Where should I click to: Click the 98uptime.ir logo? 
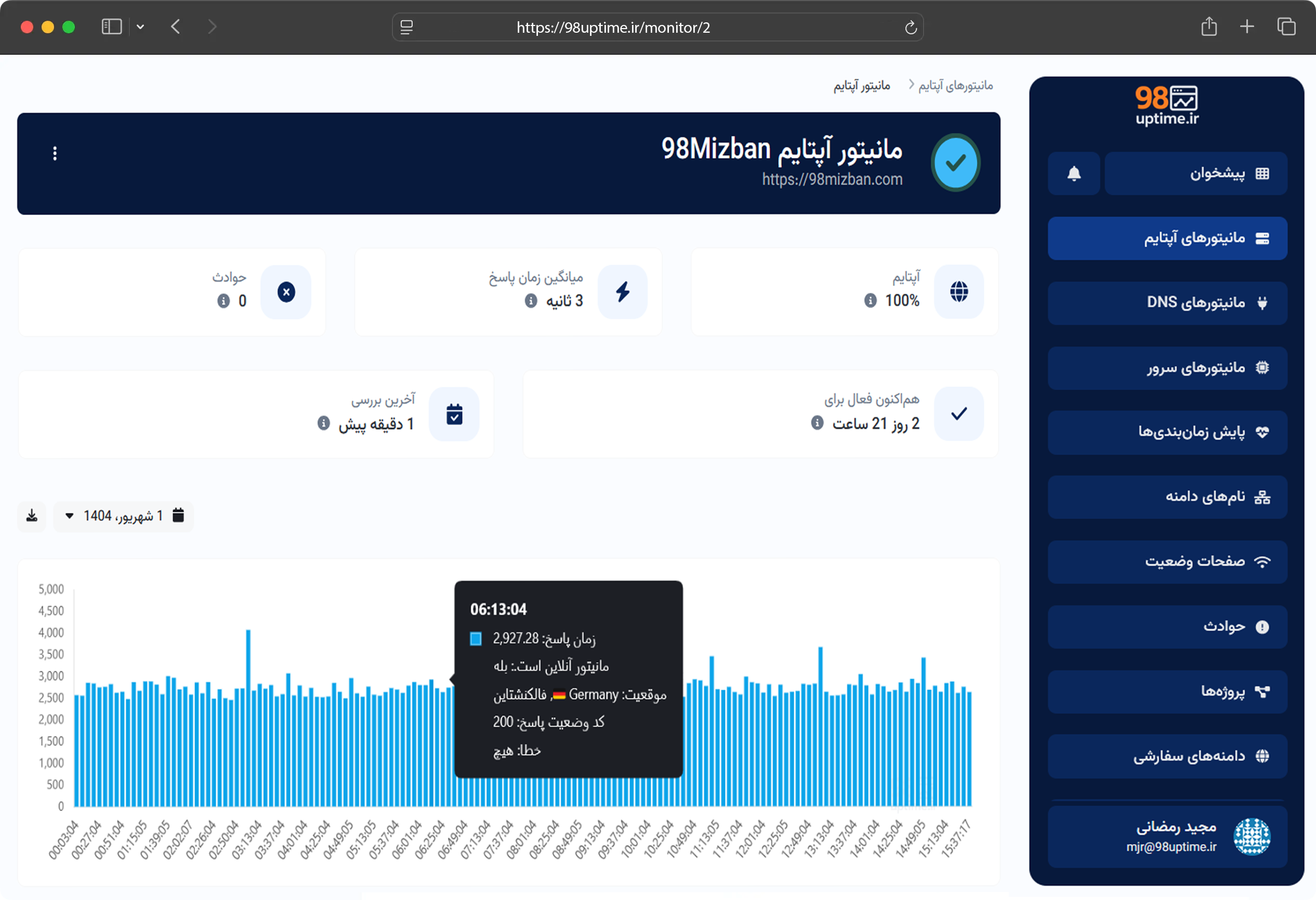point(1166,105)
